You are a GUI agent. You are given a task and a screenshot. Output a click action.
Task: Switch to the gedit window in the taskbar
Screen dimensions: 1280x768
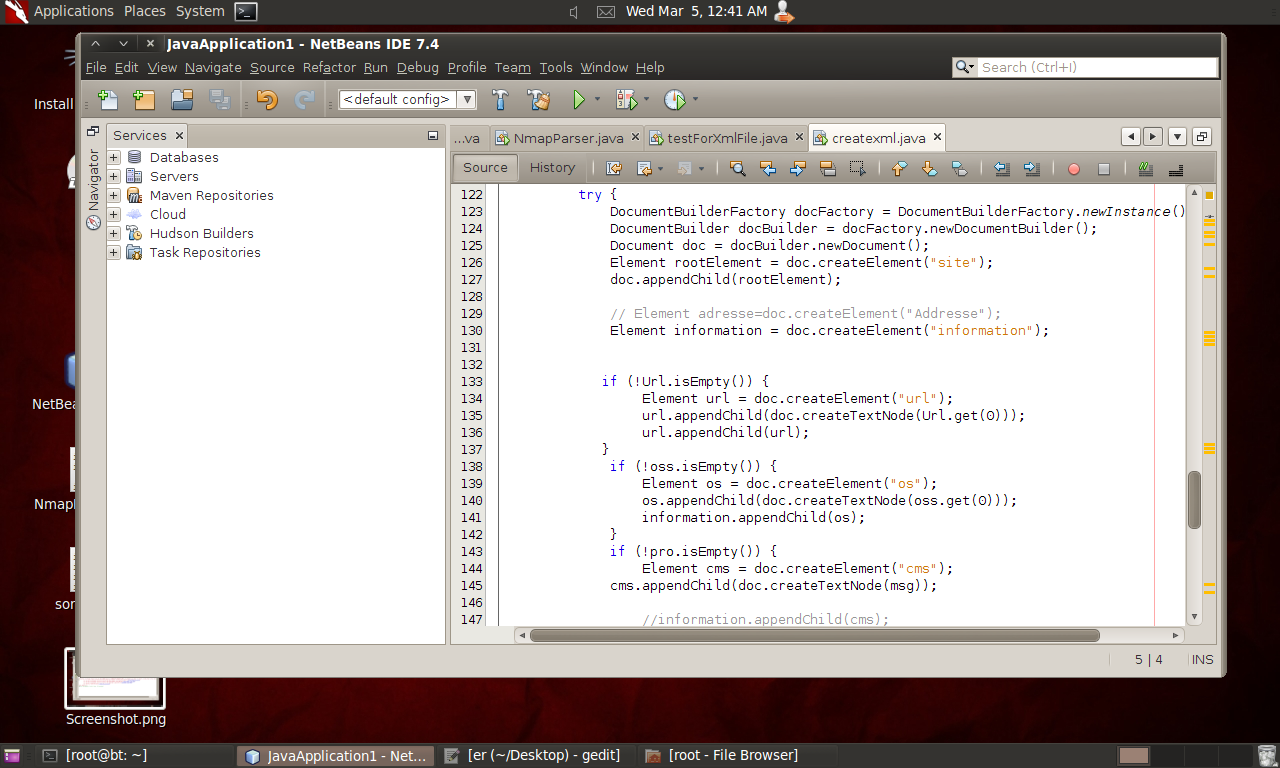click(534, 755)
